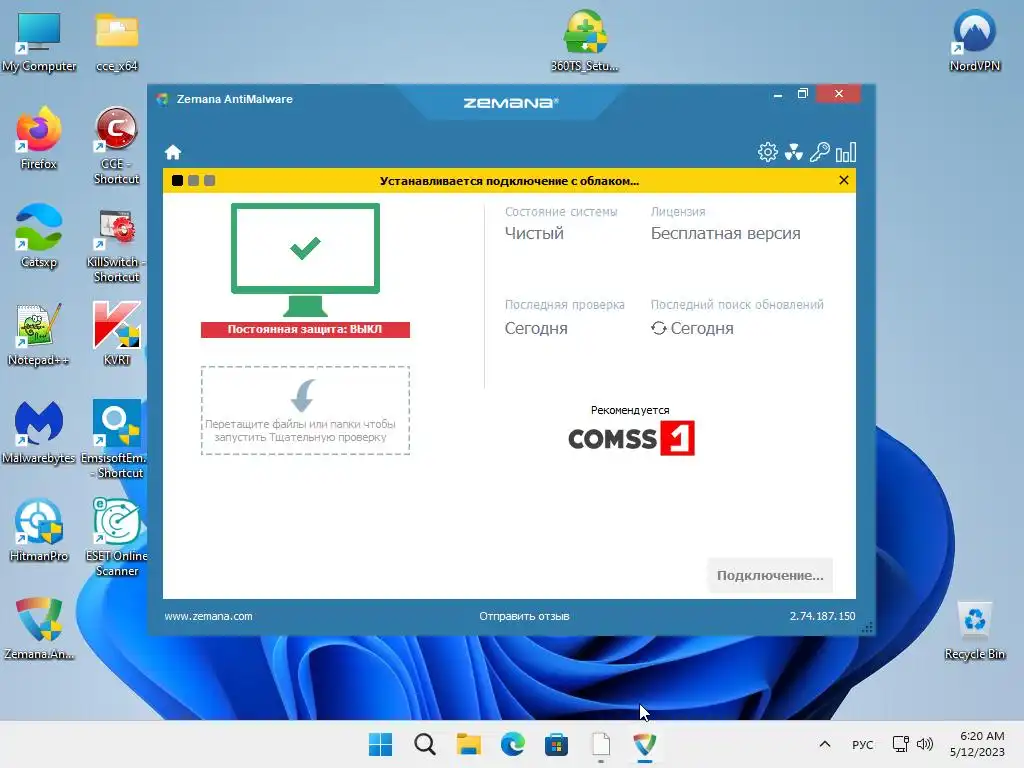Viewport: 1024px width, 768px height.
Task: Click the red 'Постоянная защита: ВЫКЛ' bar
Action: 305,329
